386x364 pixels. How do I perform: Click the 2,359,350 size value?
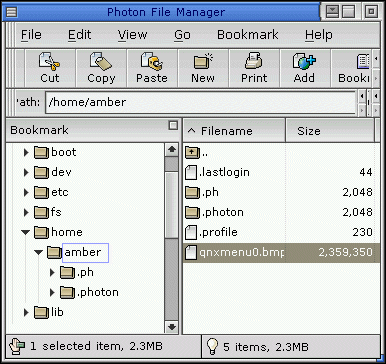tap(345, 252)
